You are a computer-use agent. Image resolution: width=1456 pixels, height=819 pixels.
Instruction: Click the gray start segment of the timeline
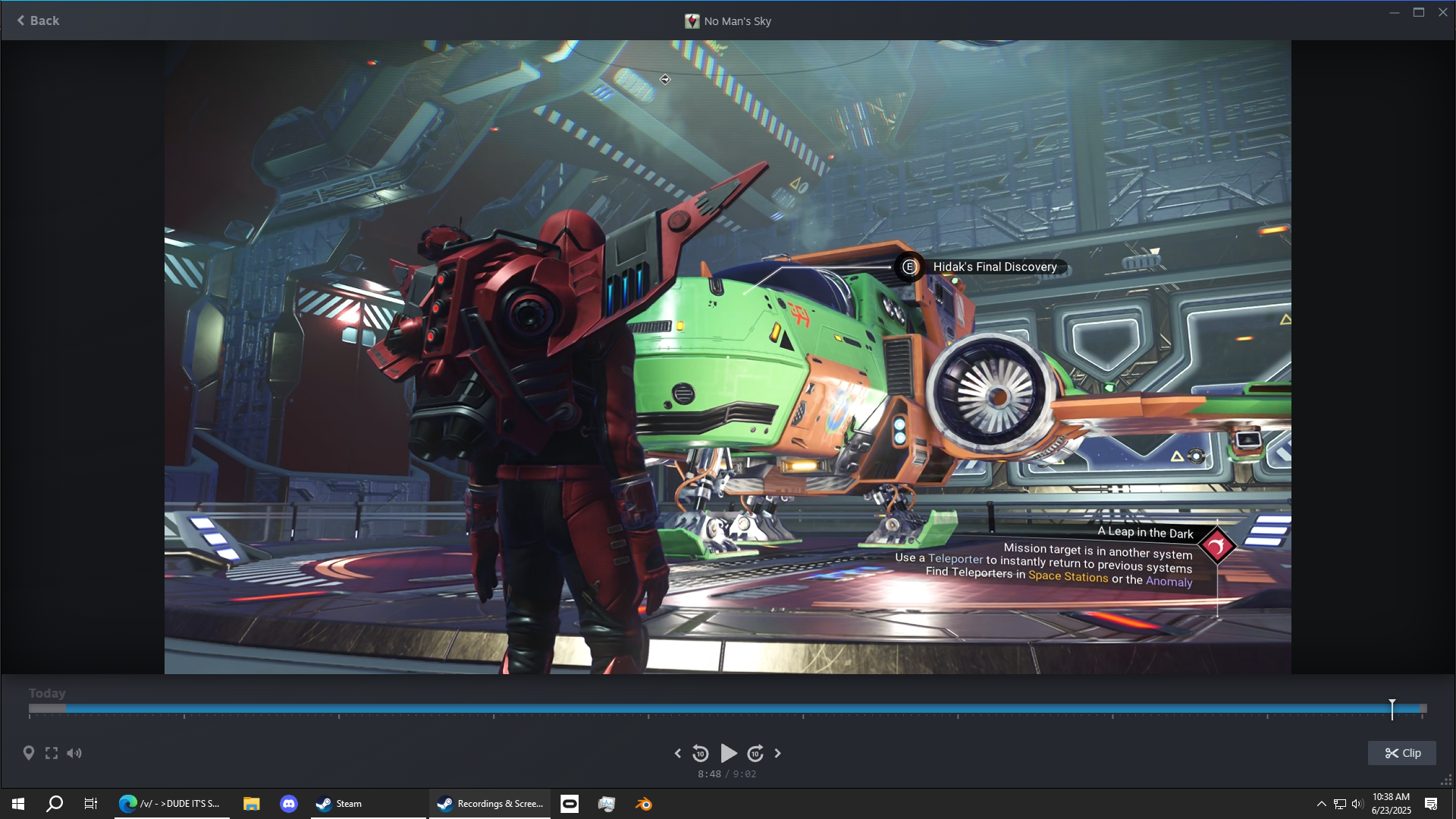(47, 708)
